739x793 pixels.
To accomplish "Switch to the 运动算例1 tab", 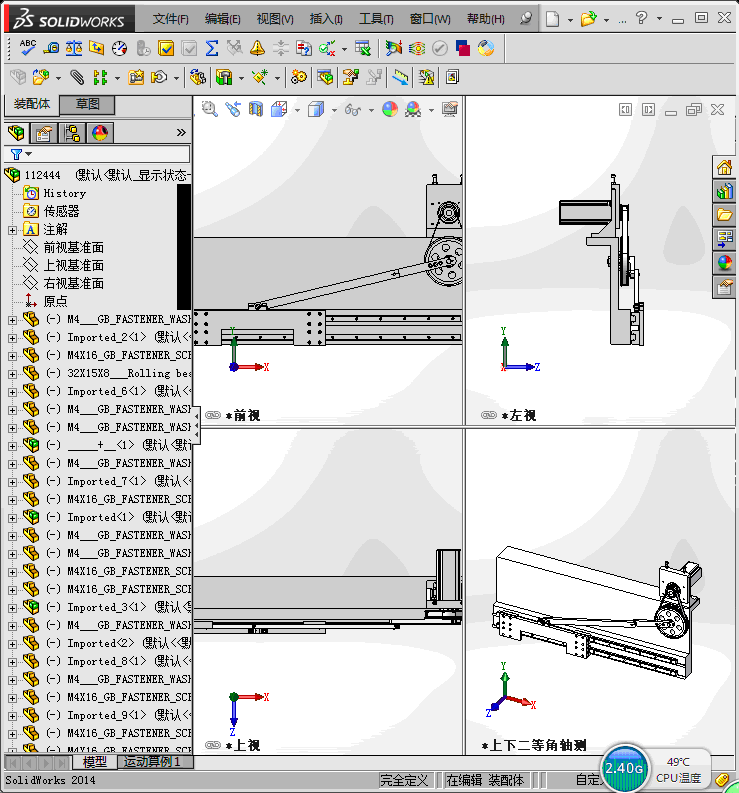I will (153, 762).
